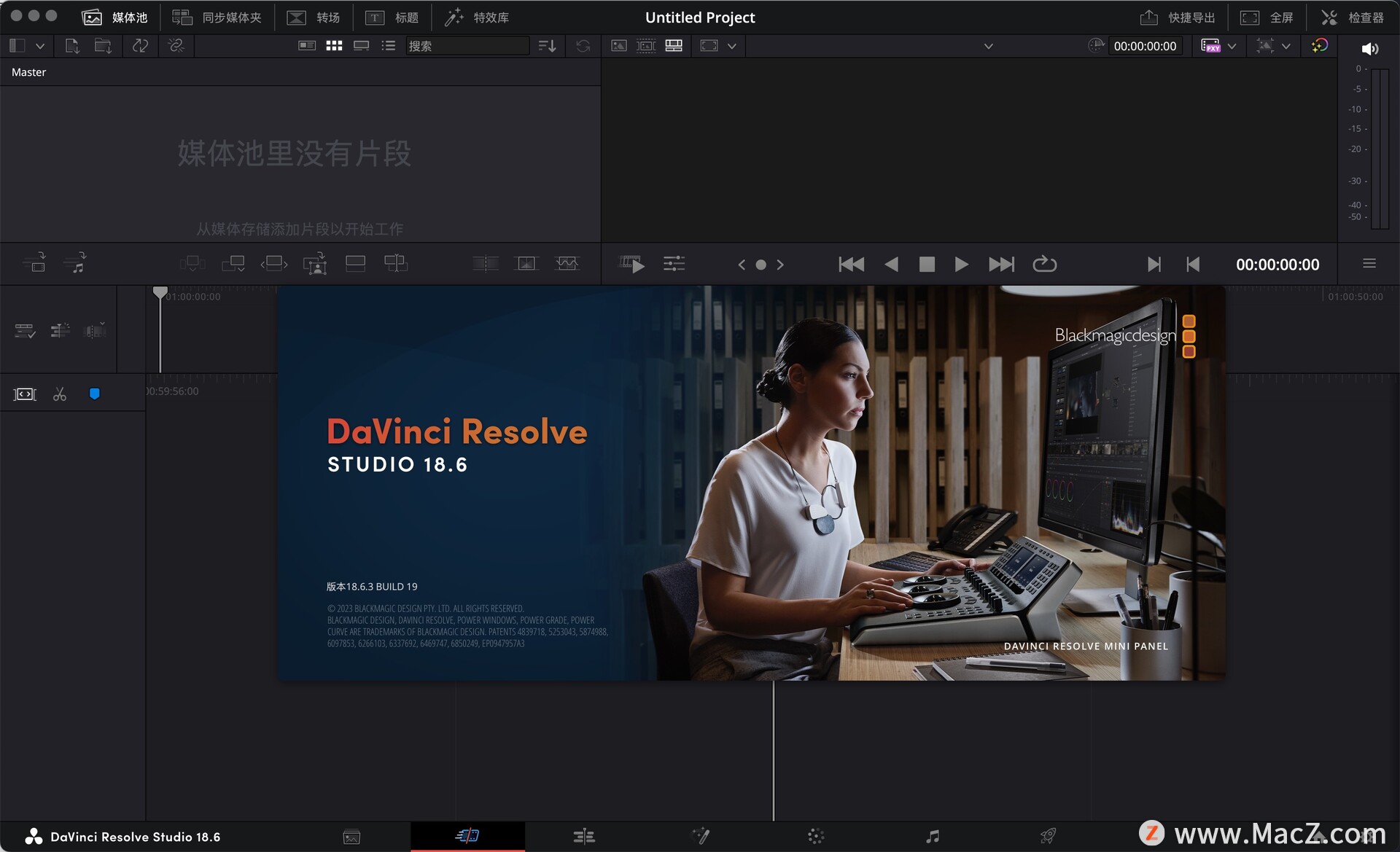
Task: Click add video track icon
Action: [x=34, y=262]
